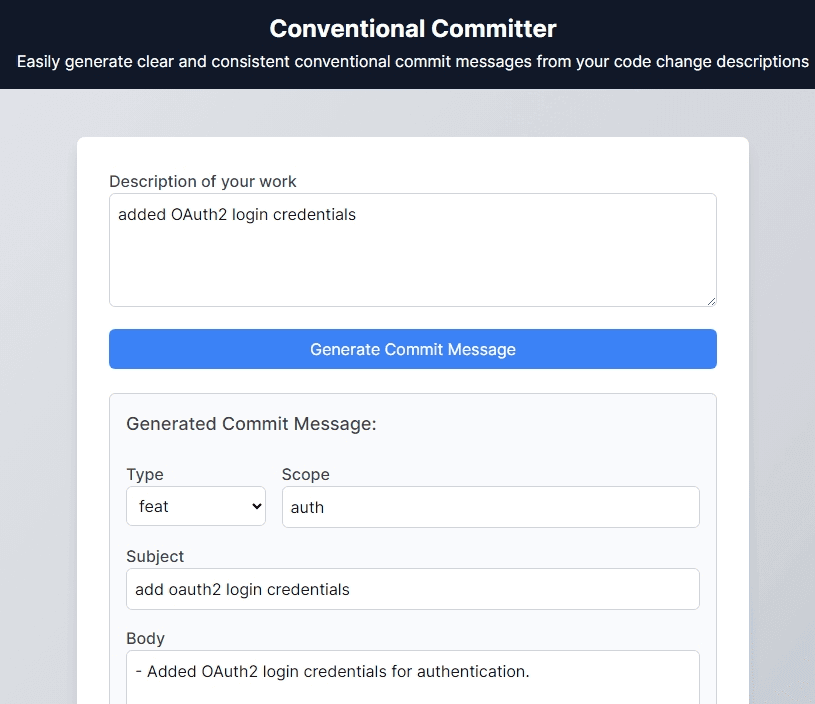Screen dimensions: 815x704
Task: Grab the description textarea resize handle
Action: [711, 300]
